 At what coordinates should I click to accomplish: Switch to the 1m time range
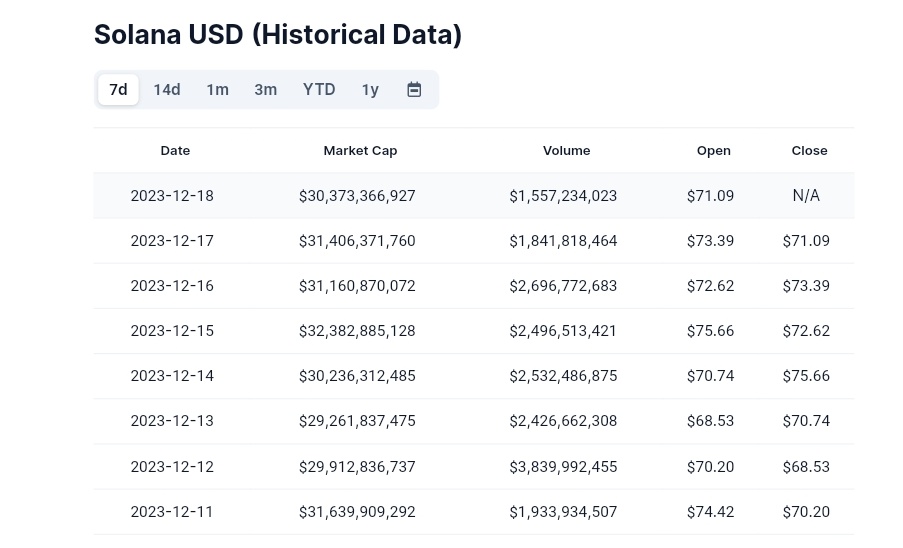(218, 90)
